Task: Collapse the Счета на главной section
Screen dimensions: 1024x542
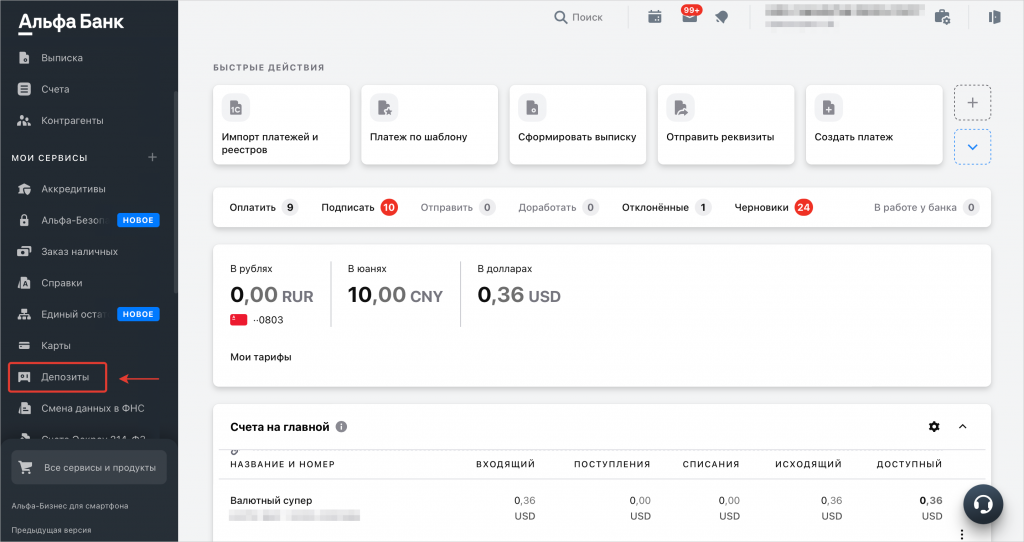Action: pos(963,427)
